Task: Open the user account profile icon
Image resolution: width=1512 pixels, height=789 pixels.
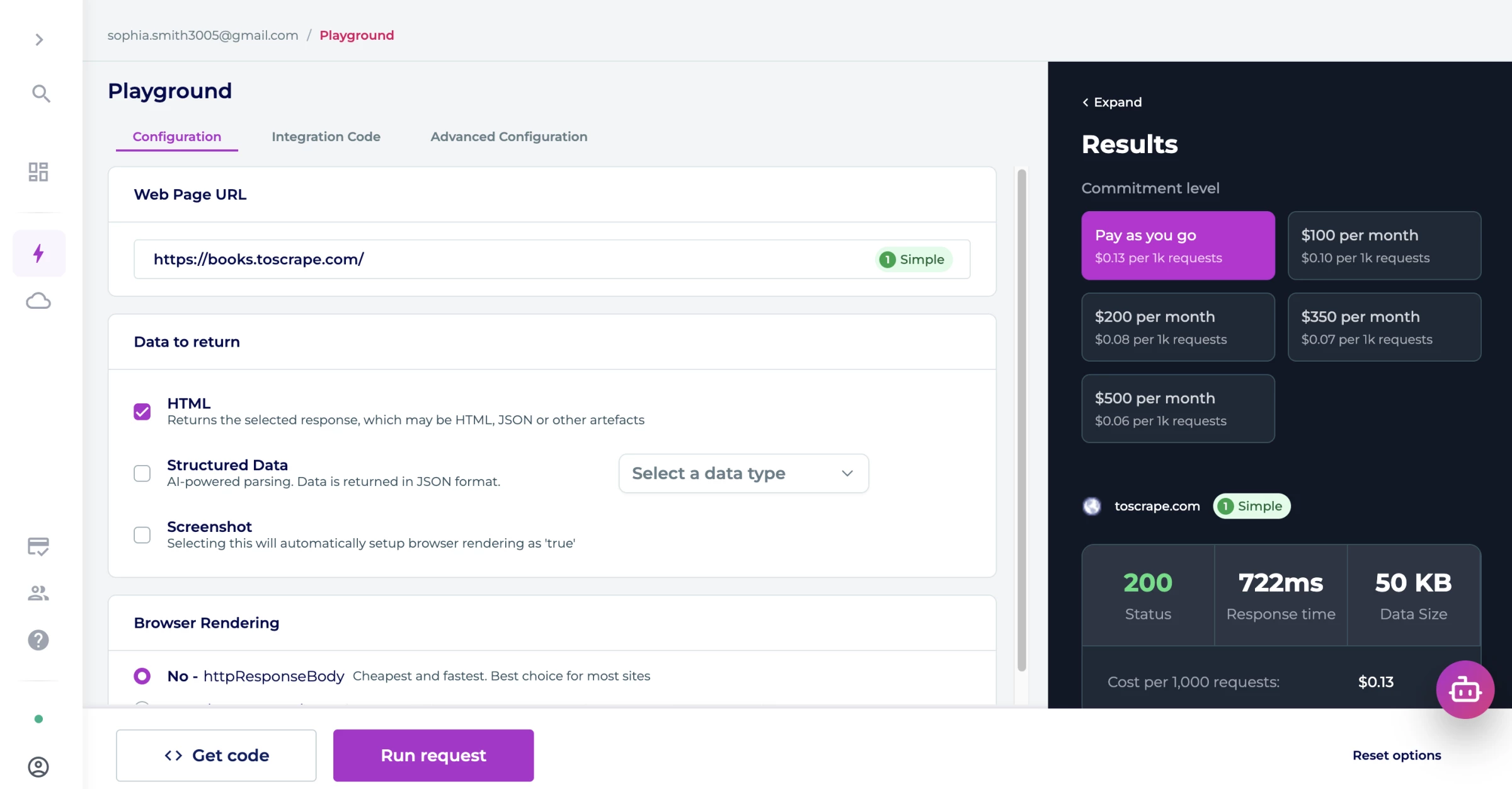Action: tap(38, 766)
